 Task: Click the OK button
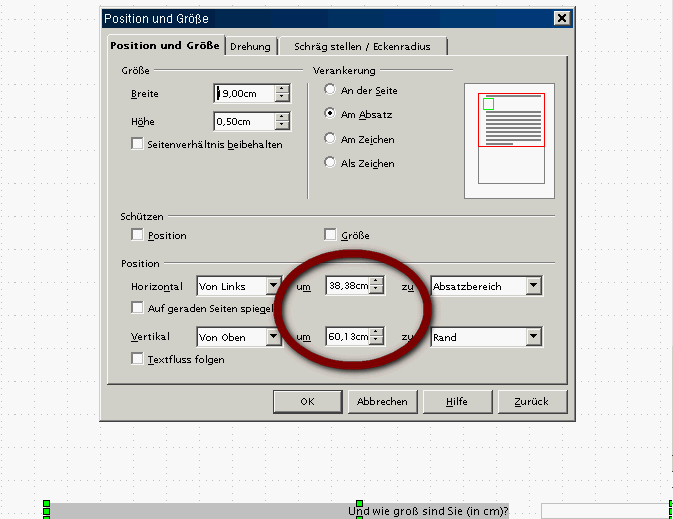tap(307, 401)
